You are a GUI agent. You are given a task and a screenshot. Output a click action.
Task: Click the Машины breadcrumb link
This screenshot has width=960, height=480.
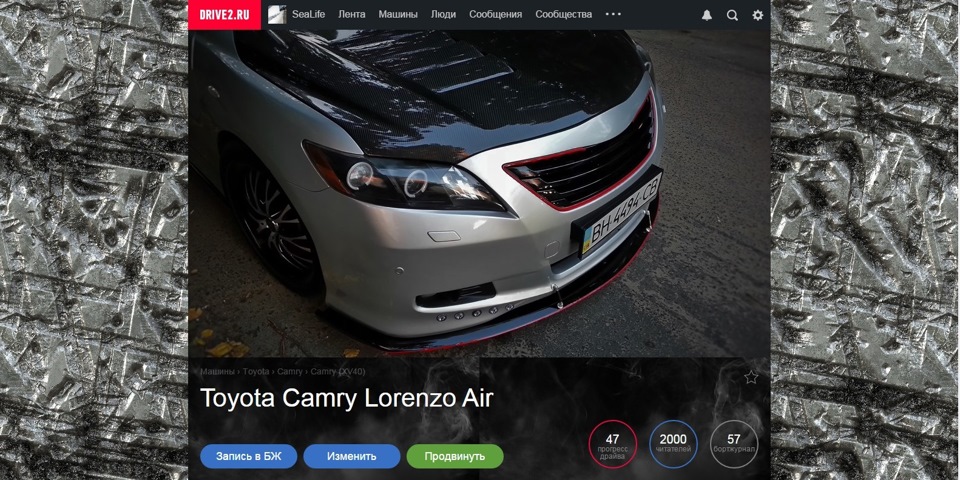click(217, 372)
